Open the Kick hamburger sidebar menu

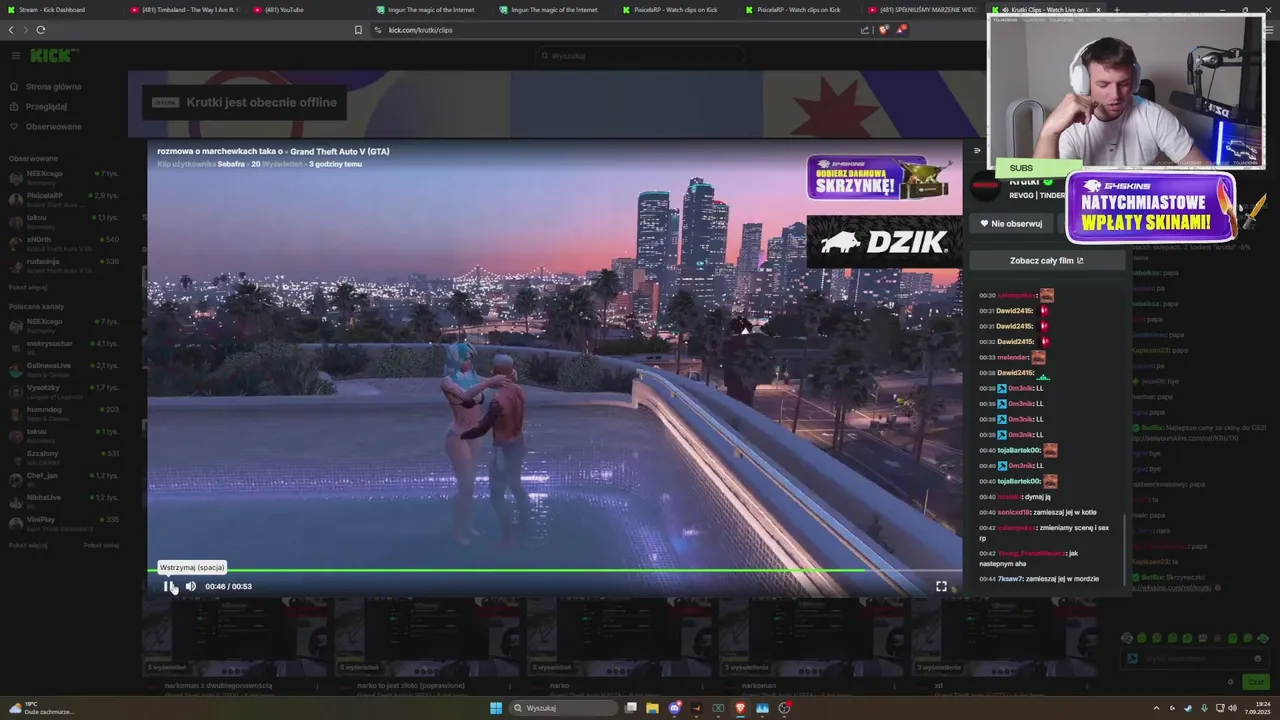[15, 56]
